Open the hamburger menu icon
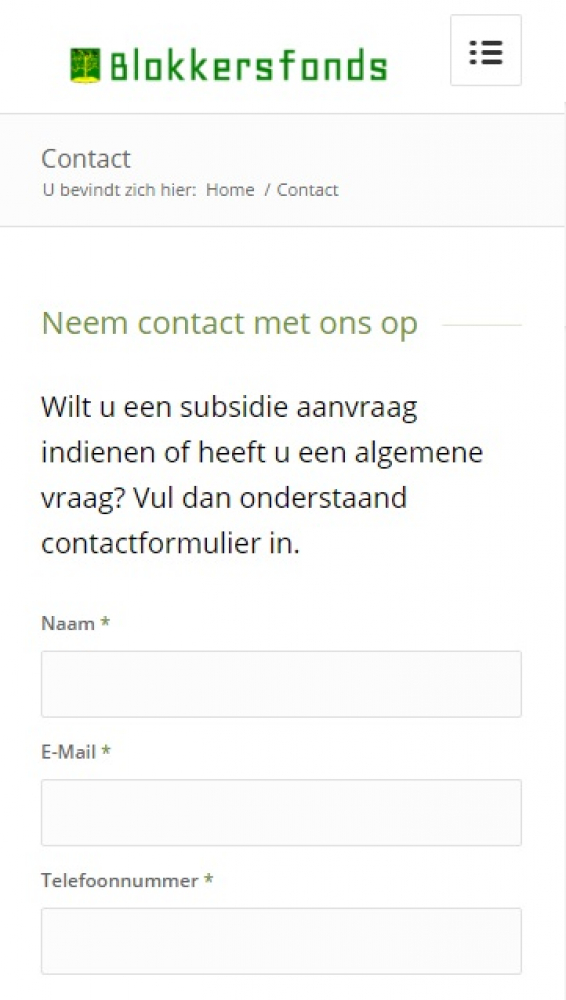This screenshot has height=1000, width=566. [486, 50]
